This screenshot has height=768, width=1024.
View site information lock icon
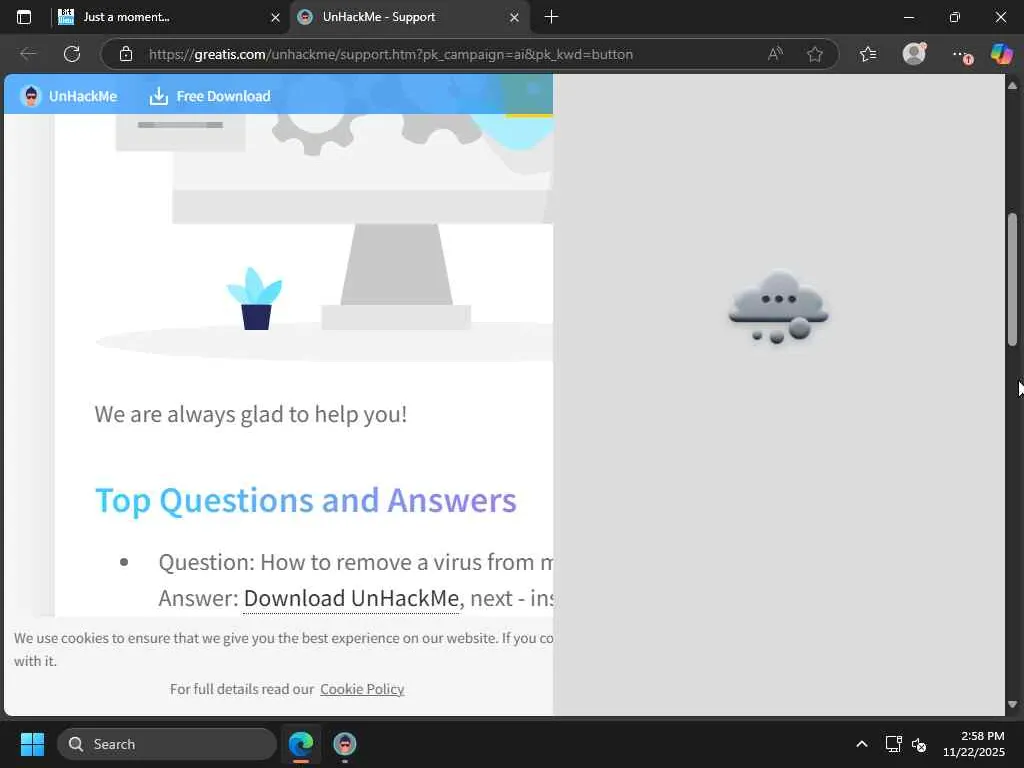[126, 54]
